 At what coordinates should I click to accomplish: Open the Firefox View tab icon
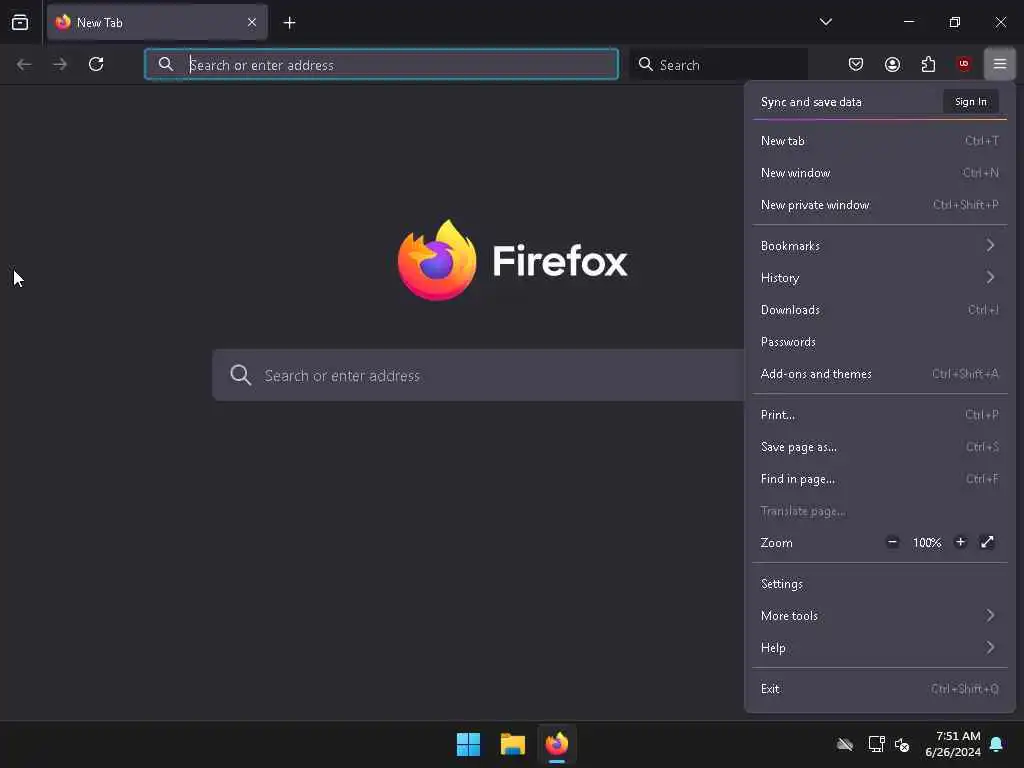20,23
